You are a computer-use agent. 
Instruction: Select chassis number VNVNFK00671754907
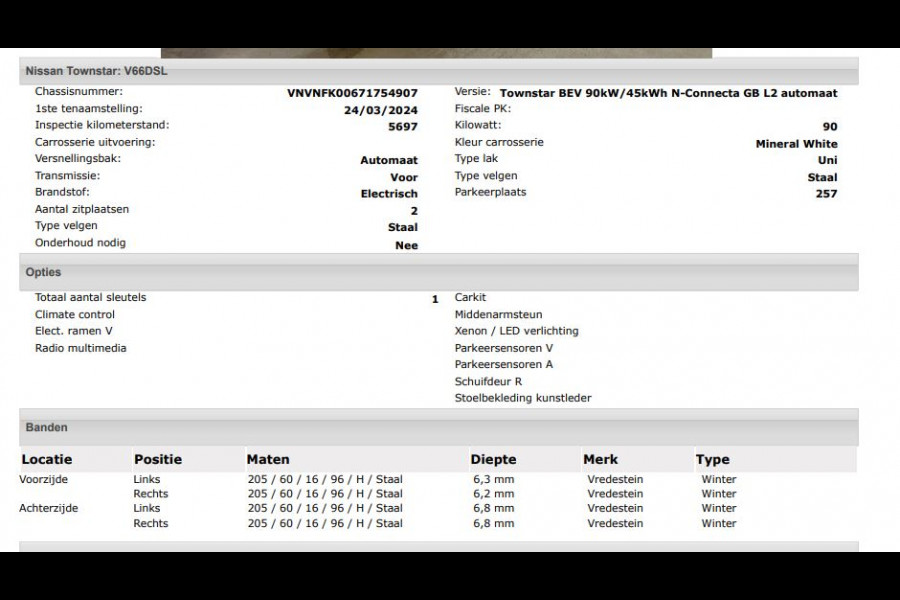(x=352, y=93)
